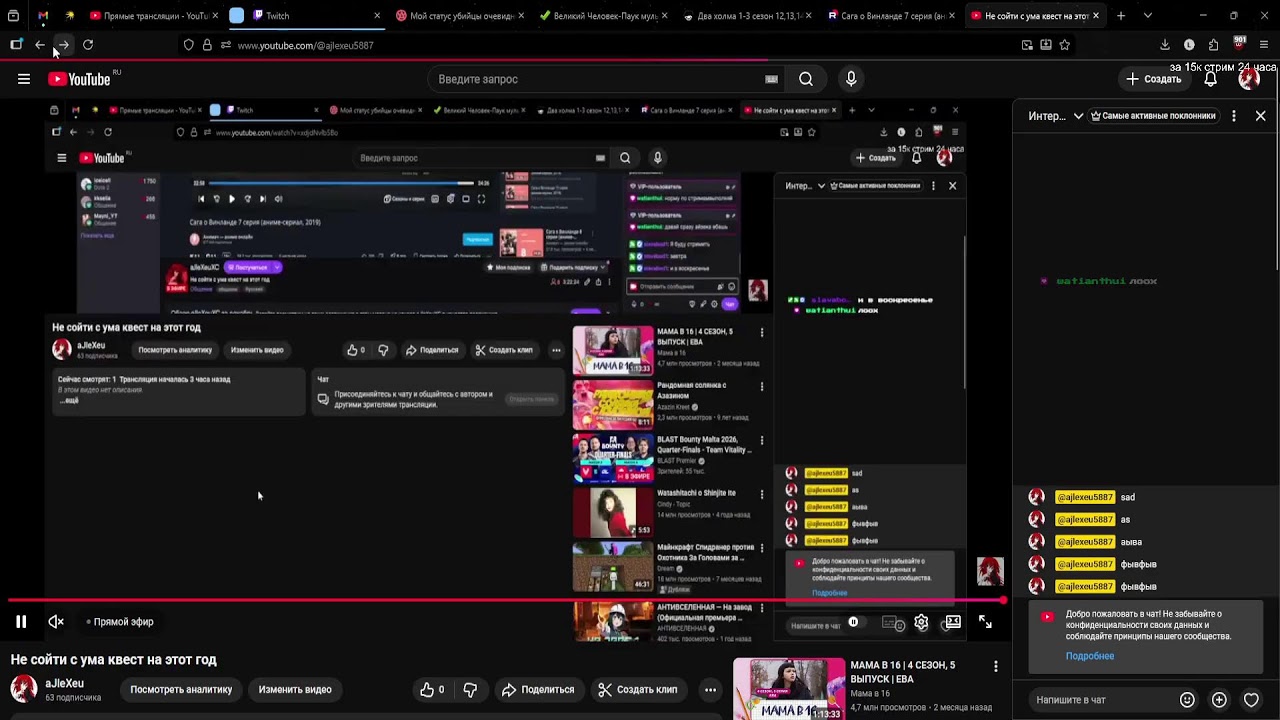Image resolution: width=1280 pixels, height=720 pixels.
Task: Go forward one page in browser
Action: point(63,45)
